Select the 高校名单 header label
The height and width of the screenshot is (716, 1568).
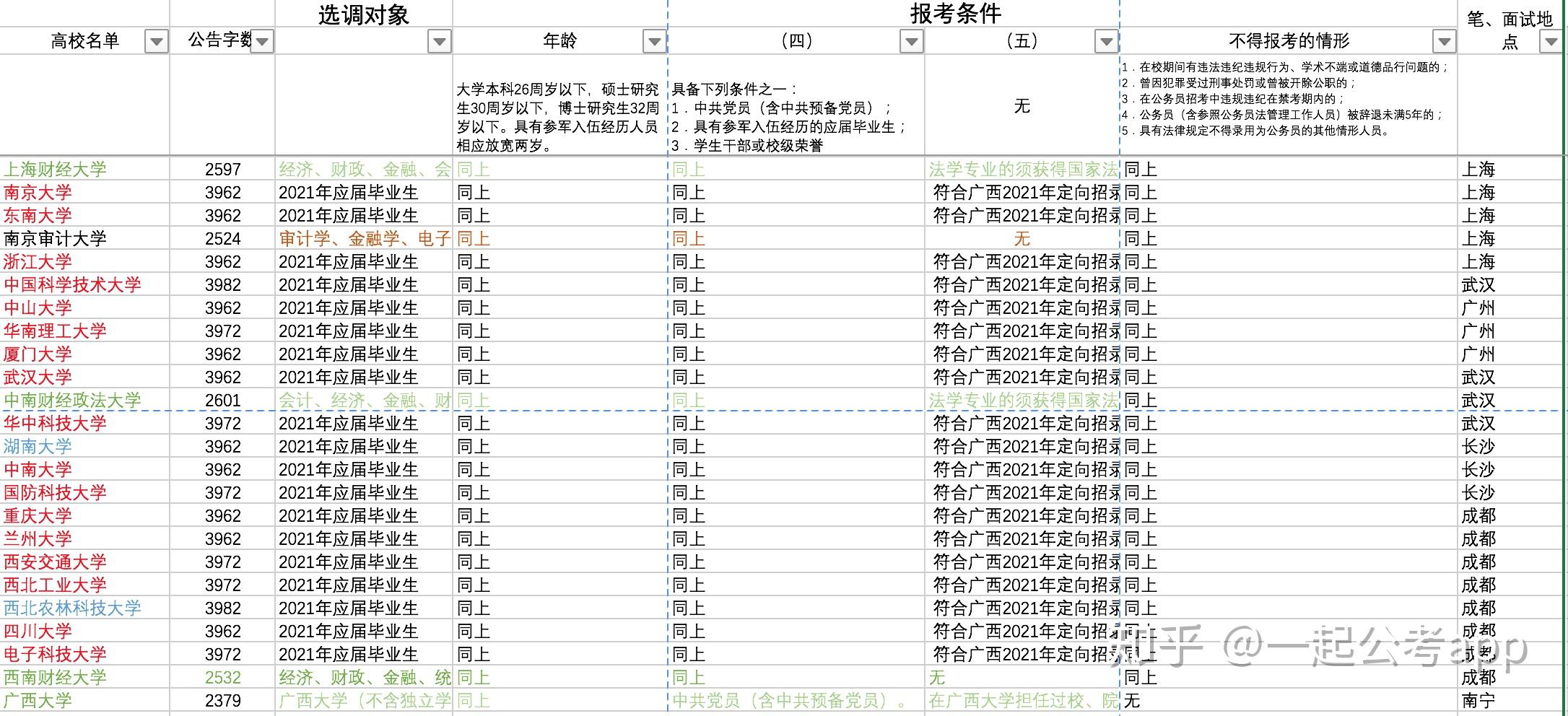(x=85, y=41)
